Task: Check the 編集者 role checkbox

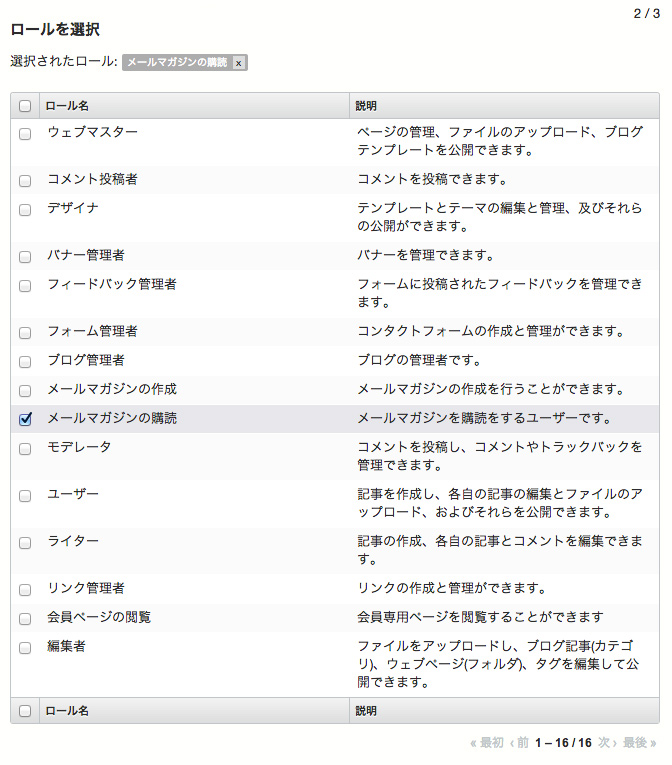Action: point(25,648)
